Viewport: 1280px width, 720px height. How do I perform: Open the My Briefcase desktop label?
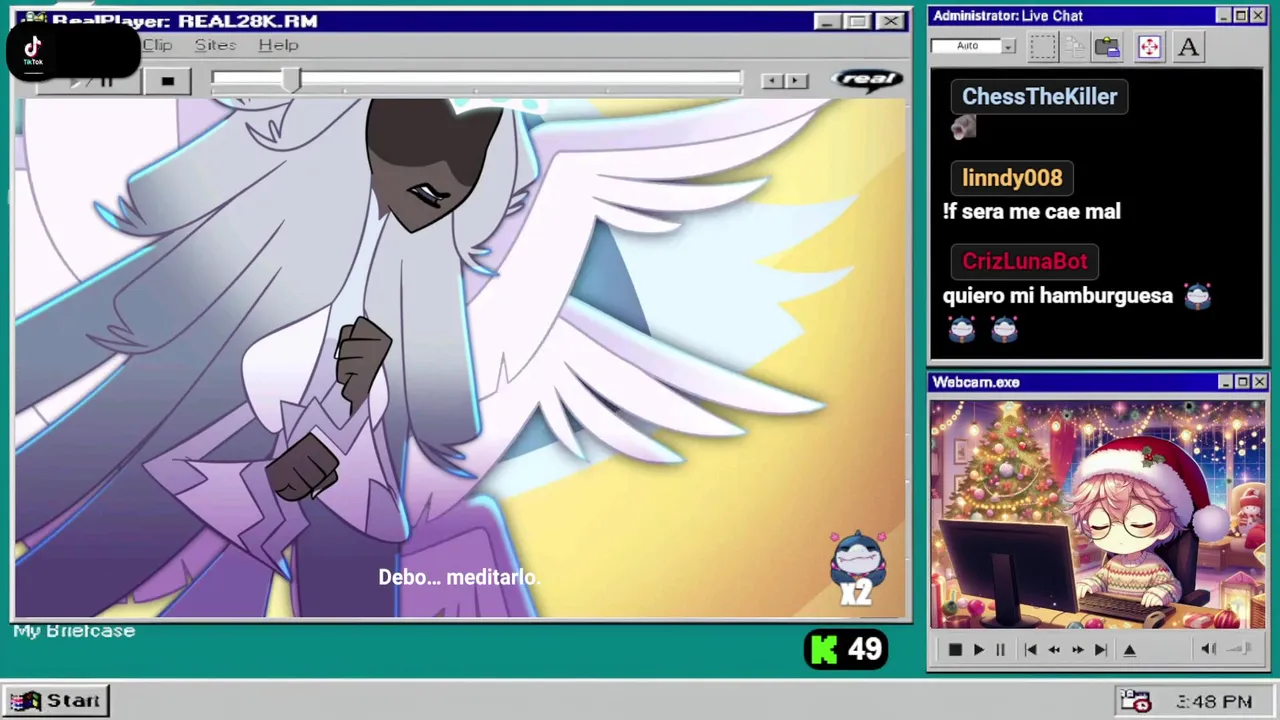point(74,631)
